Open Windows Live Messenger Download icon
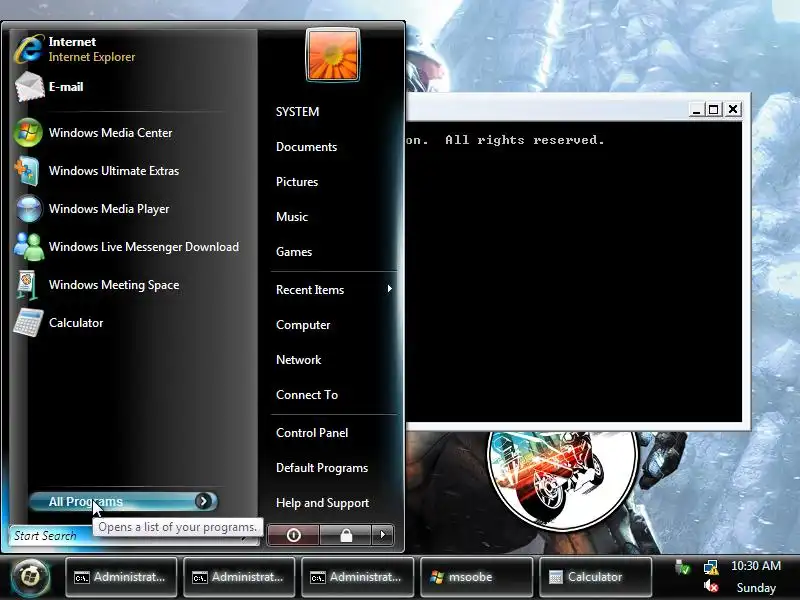The height and width of the screenshot is (600, 800). tap(29, 247)
